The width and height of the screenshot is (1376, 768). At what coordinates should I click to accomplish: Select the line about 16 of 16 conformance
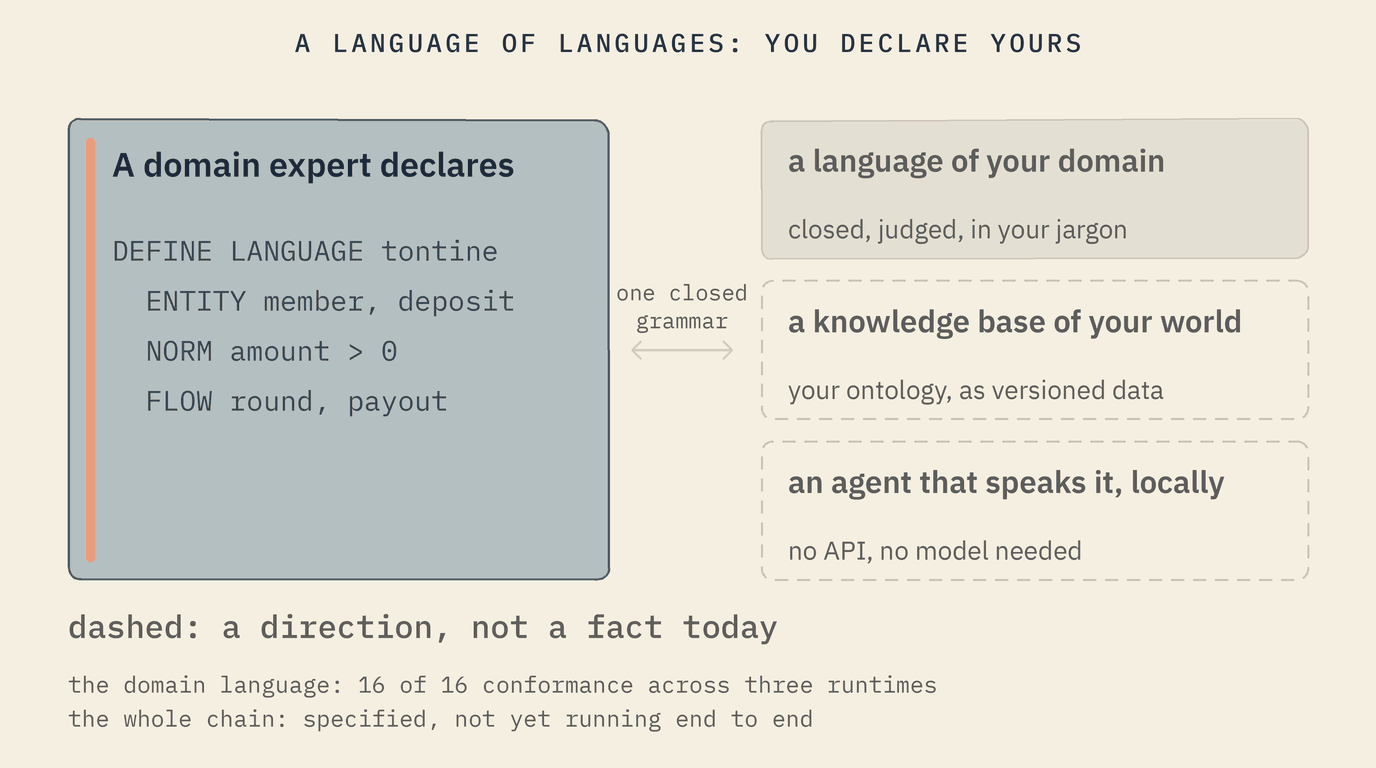pyautogui.click(x=502, y=686)
